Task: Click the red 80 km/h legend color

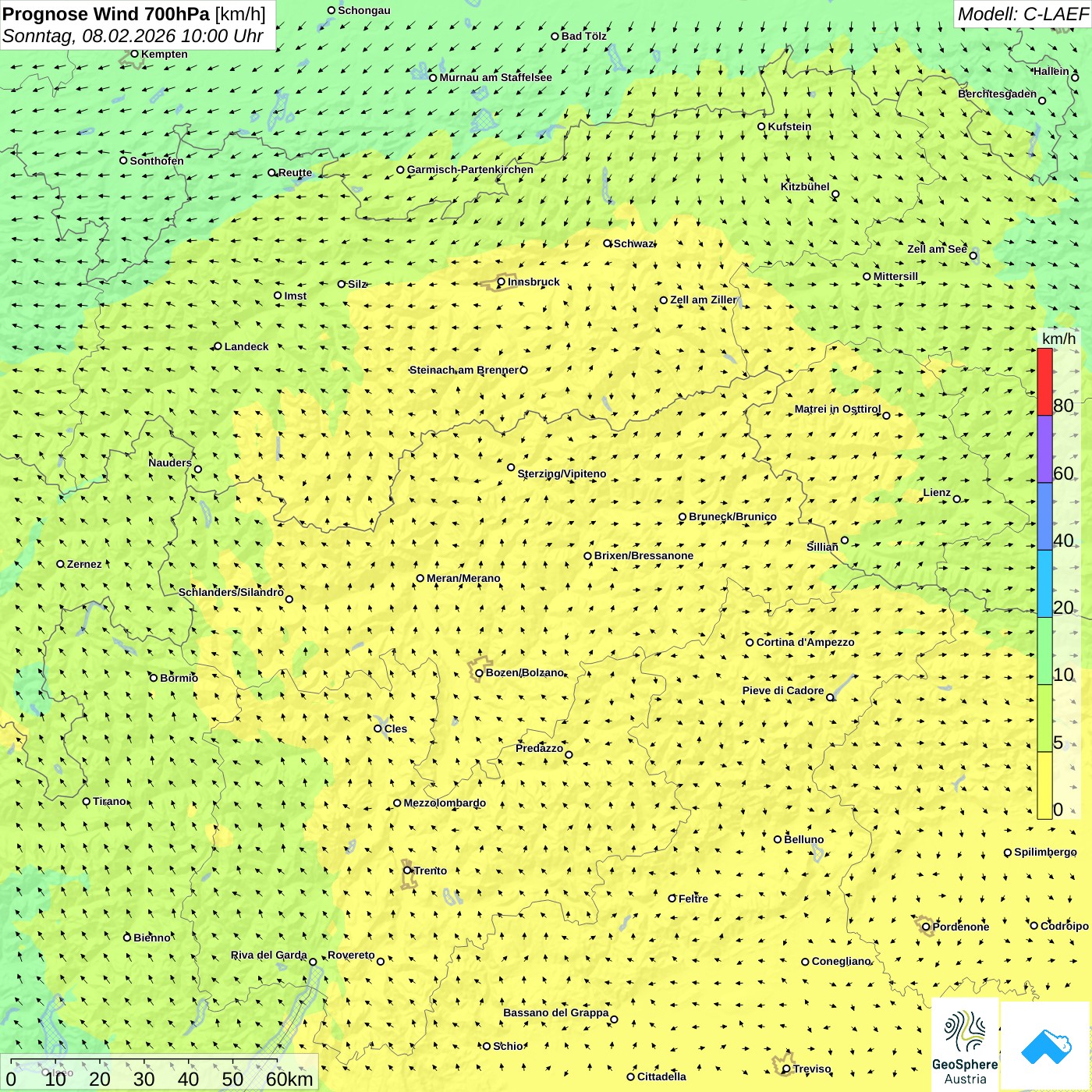Action: pos(1044,381)
